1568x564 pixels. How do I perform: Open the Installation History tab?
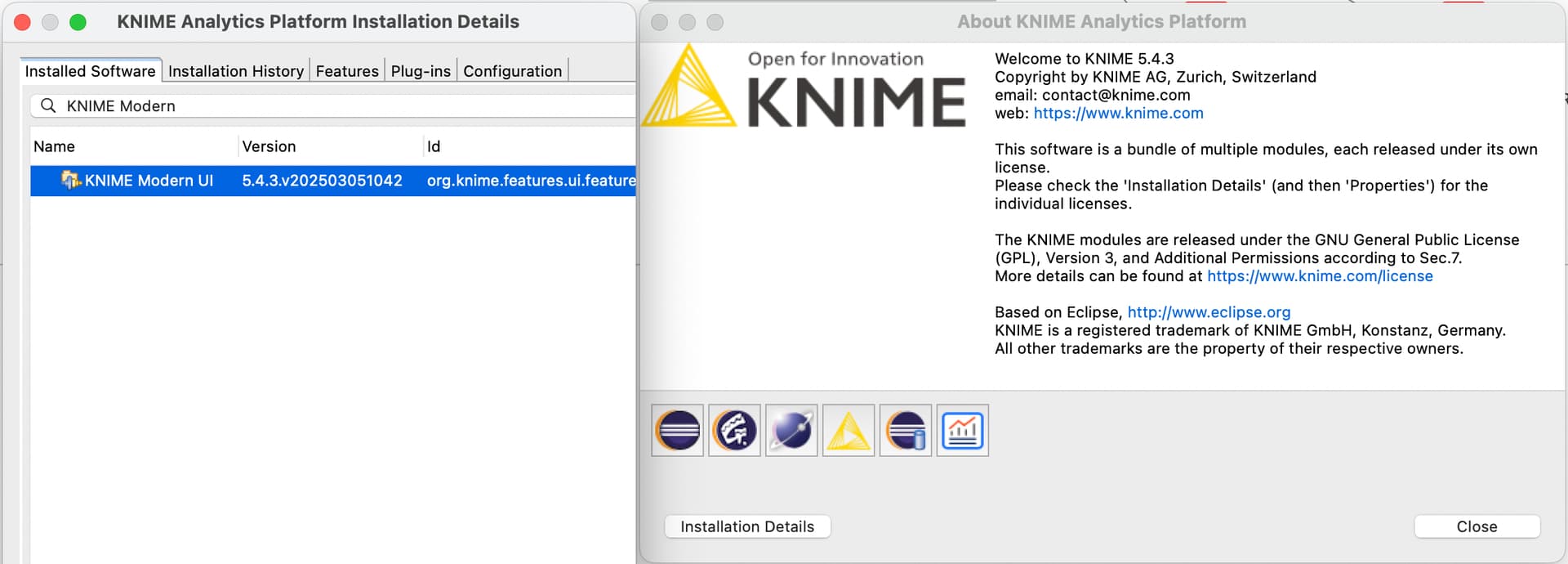(x=236, y=71)
